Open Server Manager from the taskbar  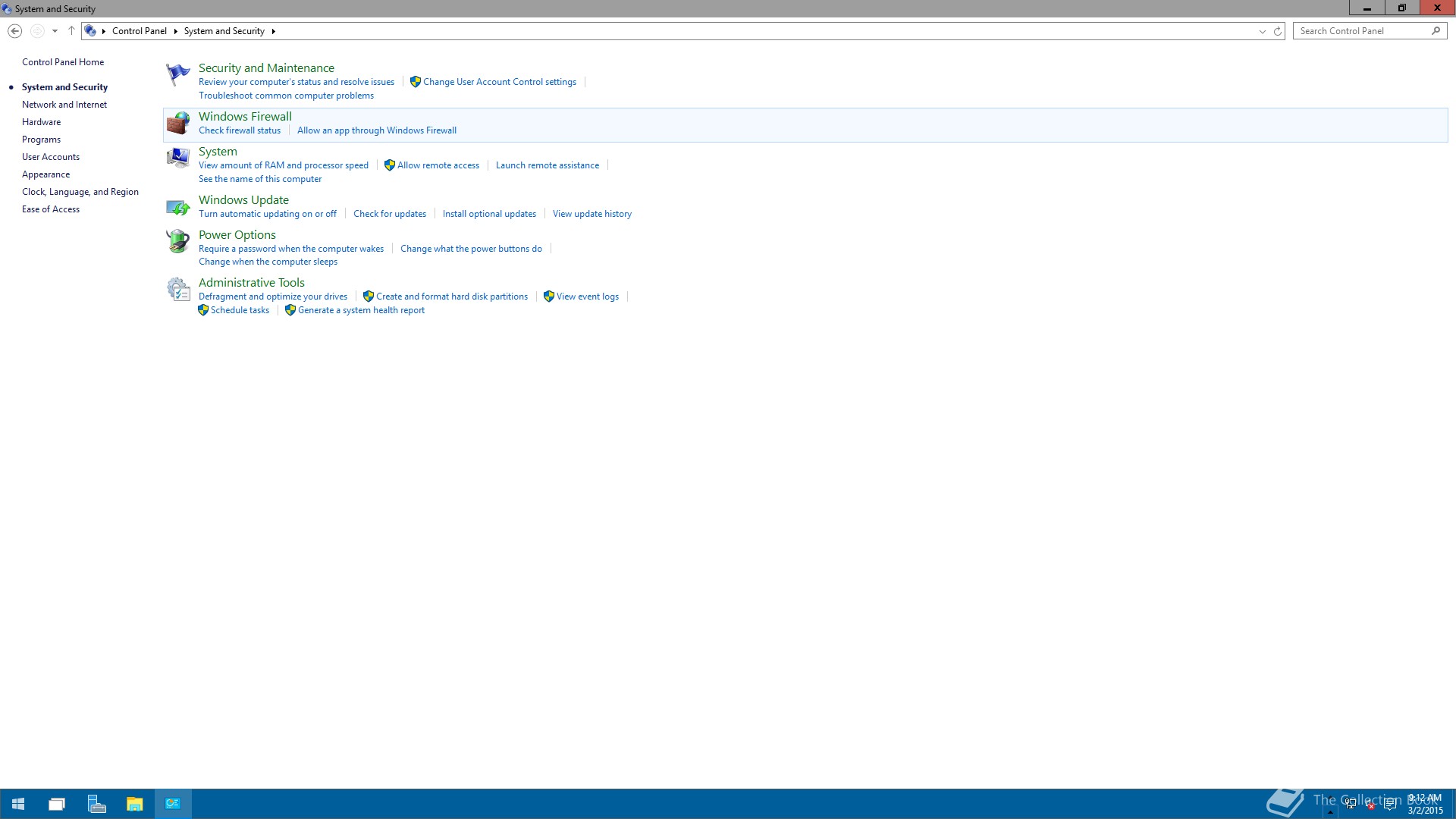[x=96, y=804]
